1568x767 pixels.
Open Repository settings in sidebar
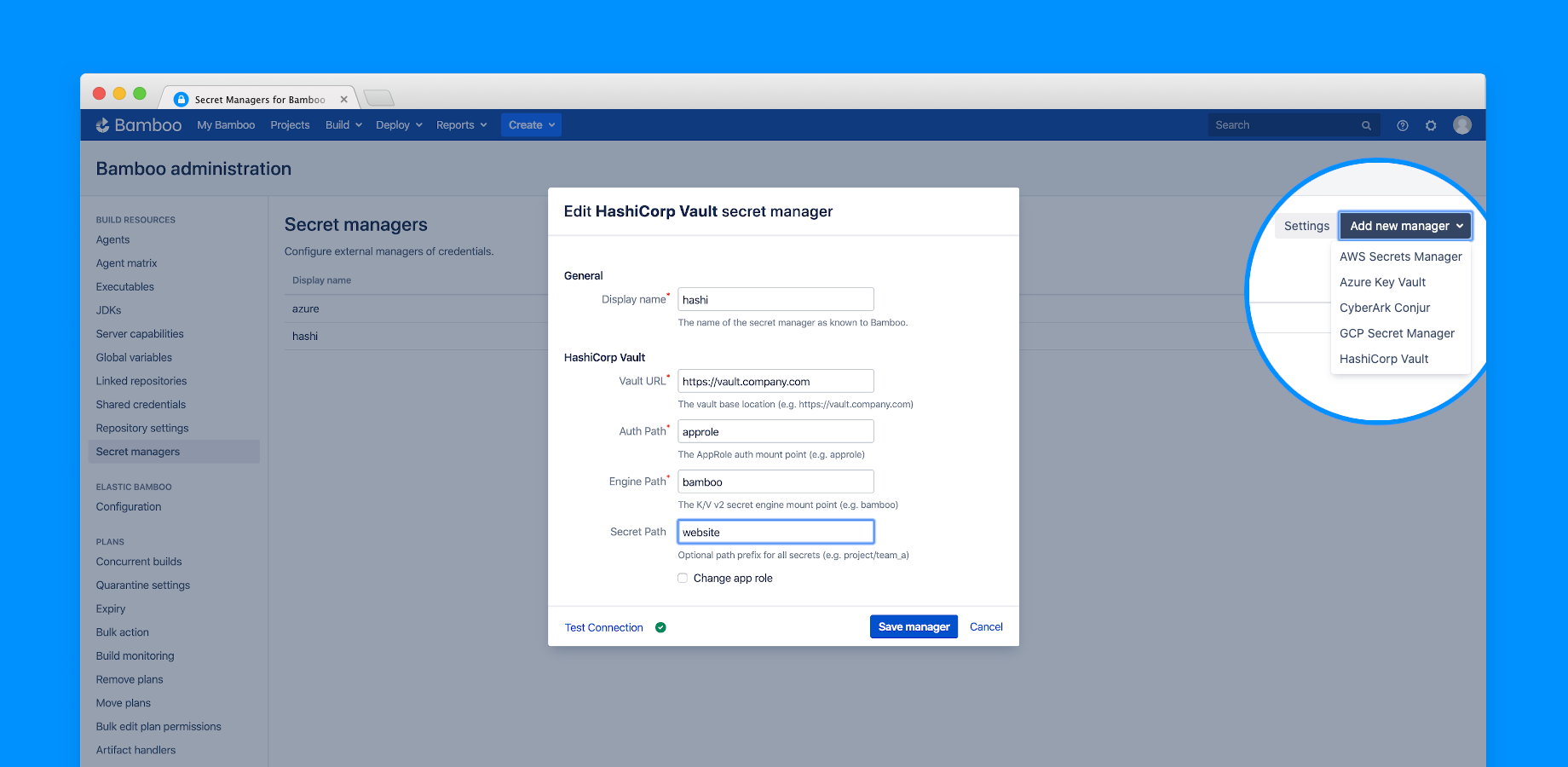point(142,429)
